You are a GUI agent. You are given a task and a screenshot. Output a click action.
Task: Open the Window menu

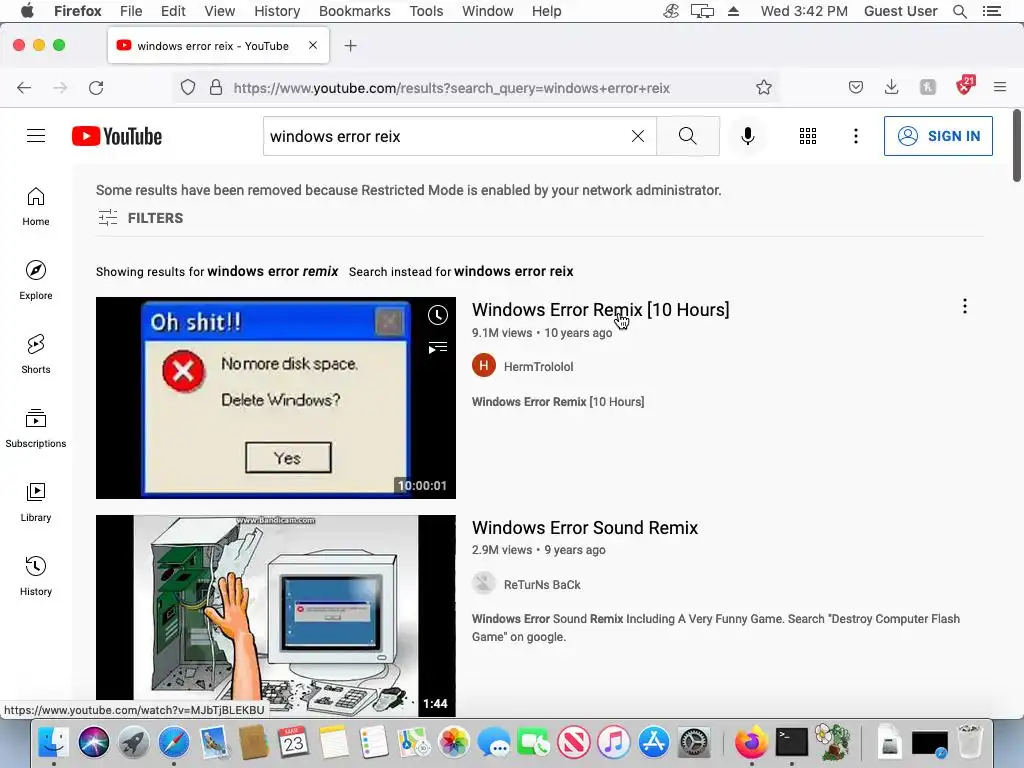[x=487, y=11]
